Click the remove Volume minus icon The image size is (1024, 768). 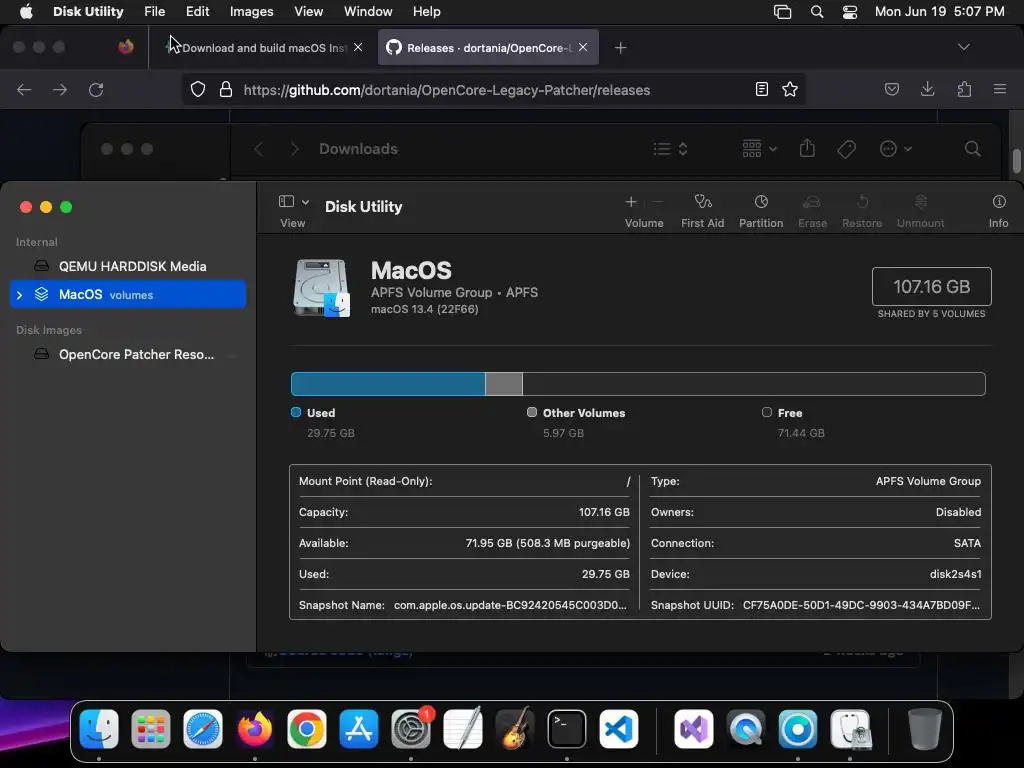[658, 202]
